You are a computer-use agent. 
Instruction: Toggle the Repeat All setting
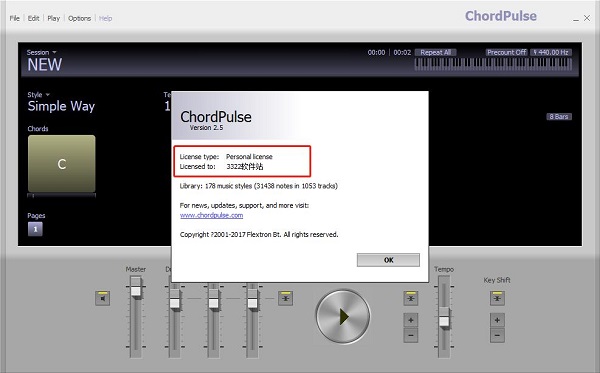click(x=435, y=52)
